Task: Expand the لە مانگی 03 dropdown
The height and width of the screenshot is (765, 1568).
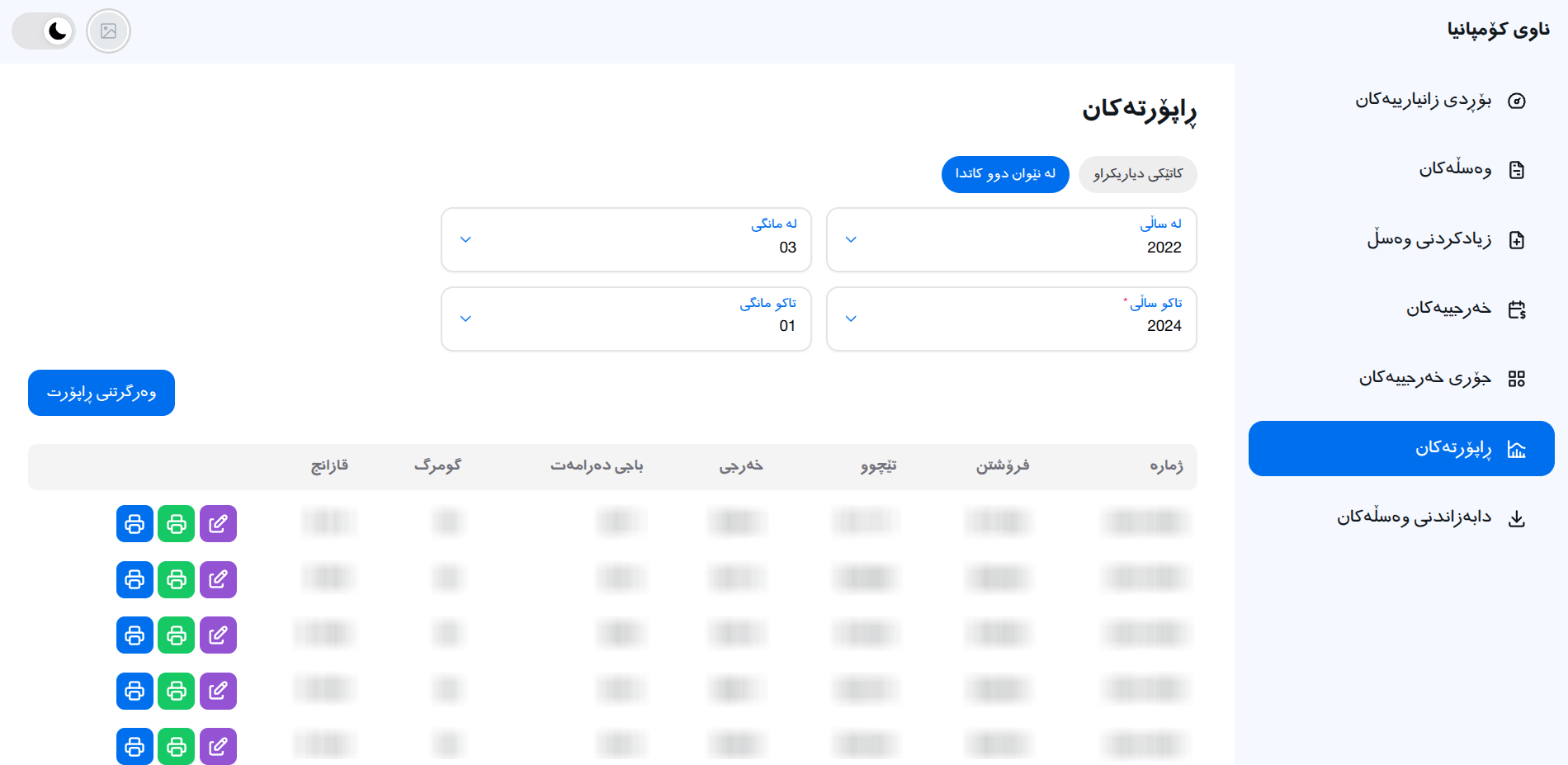Action: click(x=626, y=239)
